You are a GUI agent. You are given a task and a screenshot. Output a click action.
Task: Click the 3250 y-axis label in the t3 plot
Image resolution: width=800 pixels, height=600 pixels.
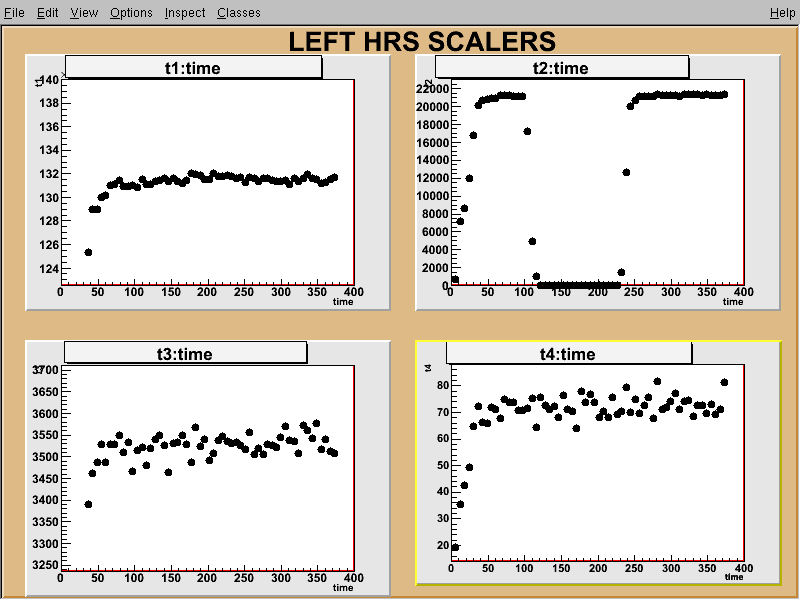(x=45, y=565)
